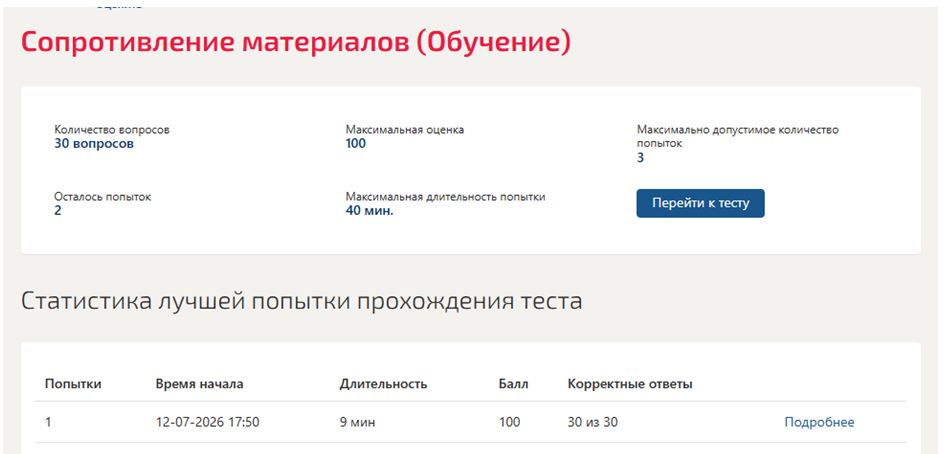Screen dimensions: 946x454
Task: Click the "Статистика лучшей попытки прохождения теста" heading
Action: [x=302, y=301]
